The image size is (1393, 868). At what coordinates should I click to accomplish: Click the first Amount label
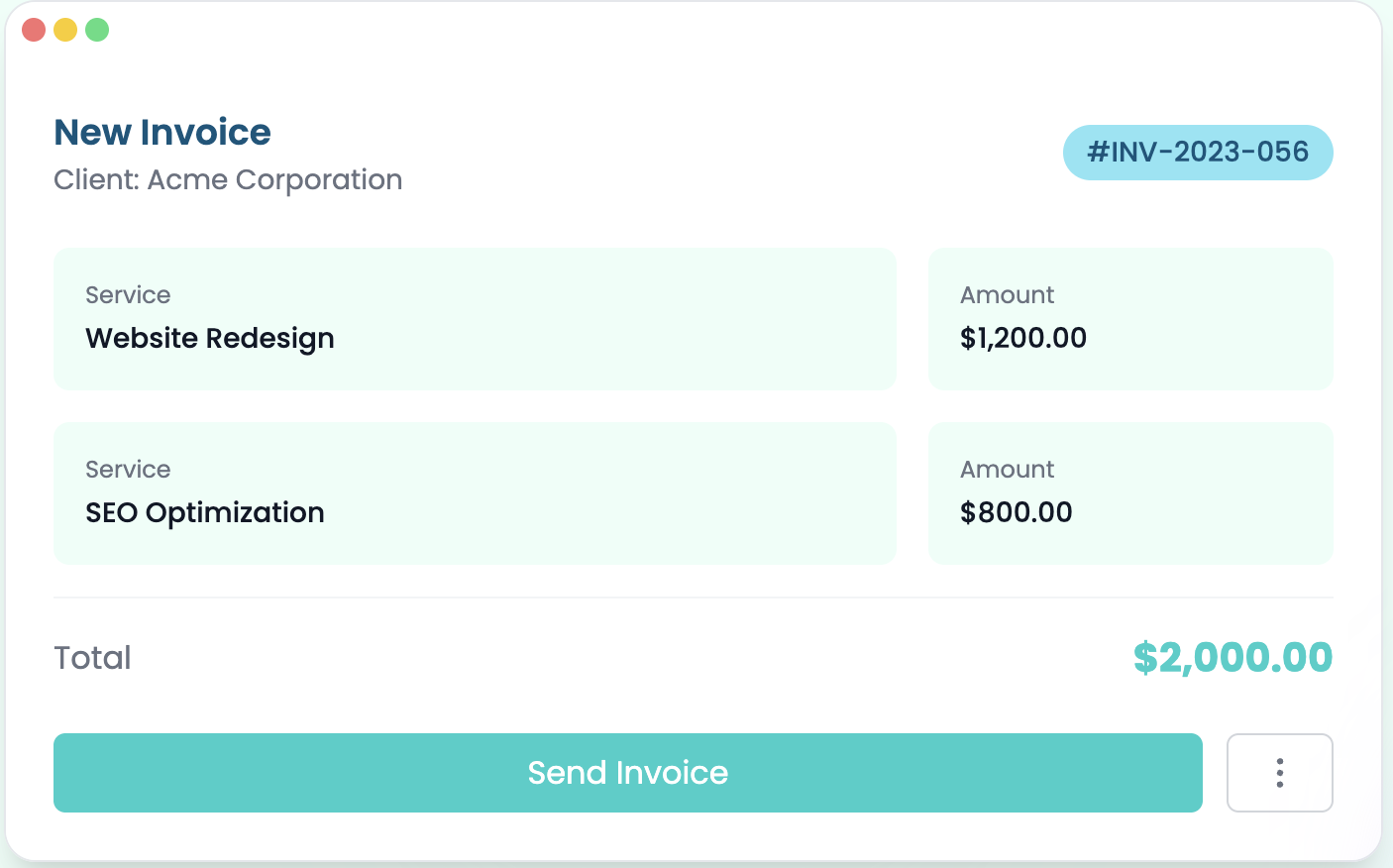tap(1007, 294)
